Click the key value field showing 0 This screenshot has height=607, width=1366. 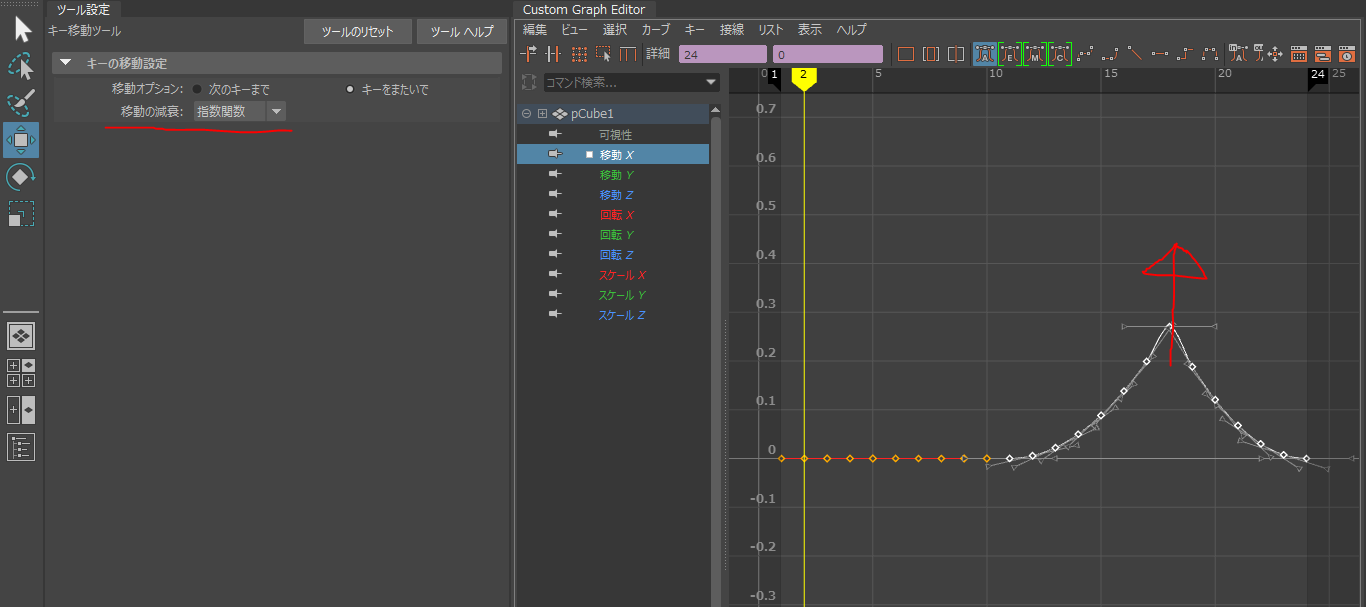click(x=828, y=54)
